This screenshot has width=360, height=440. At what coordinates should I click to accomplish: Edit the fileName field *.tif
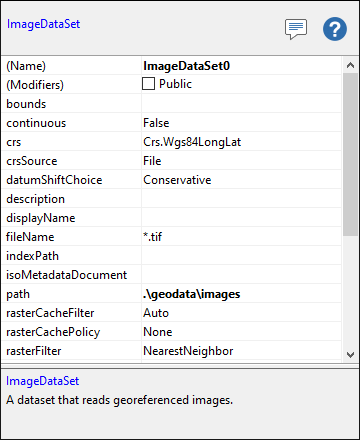pyautogui.click(x=241, y=237)
